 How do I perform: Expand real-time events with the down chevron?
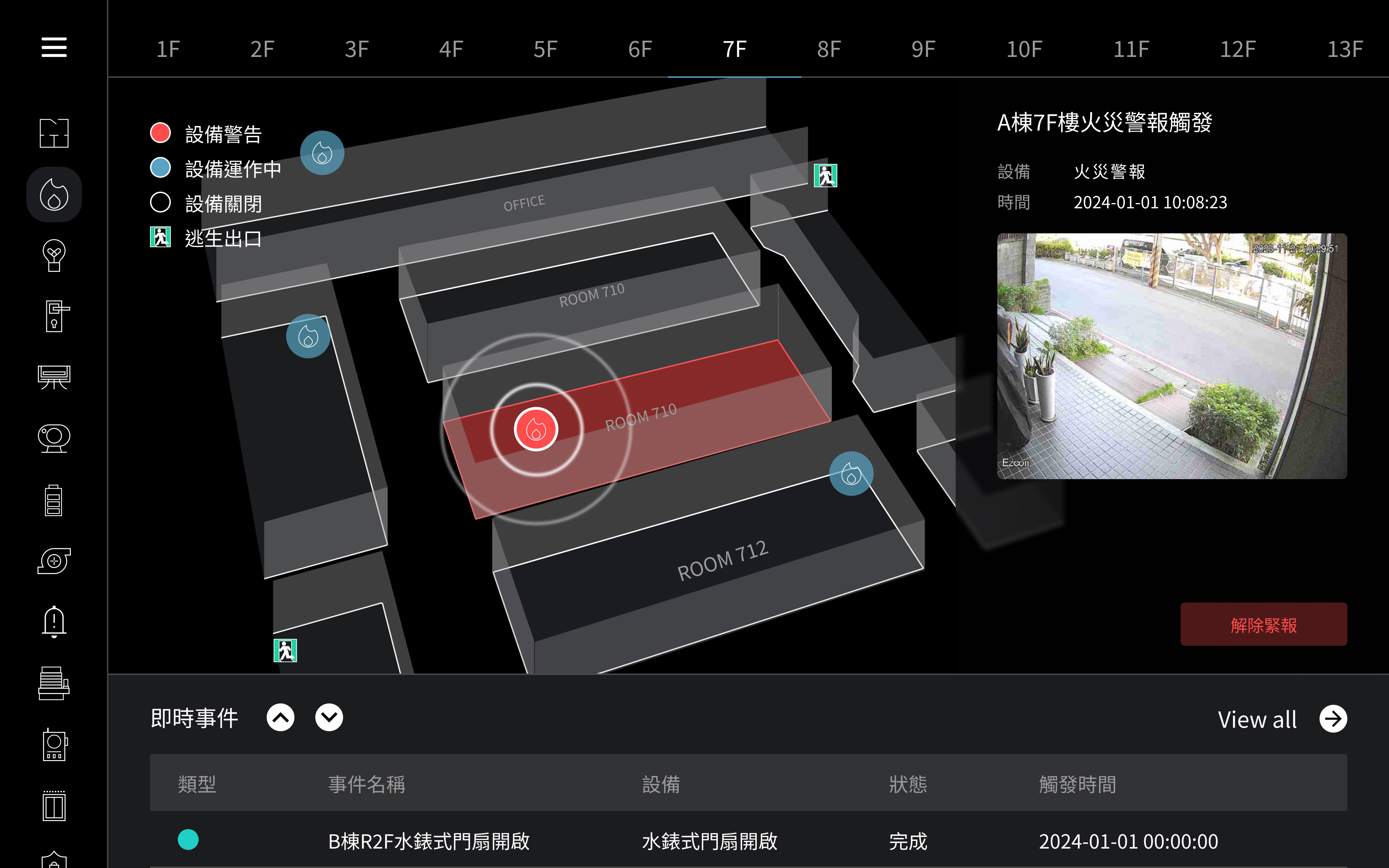pyautogui.click(x=329, y=718)
